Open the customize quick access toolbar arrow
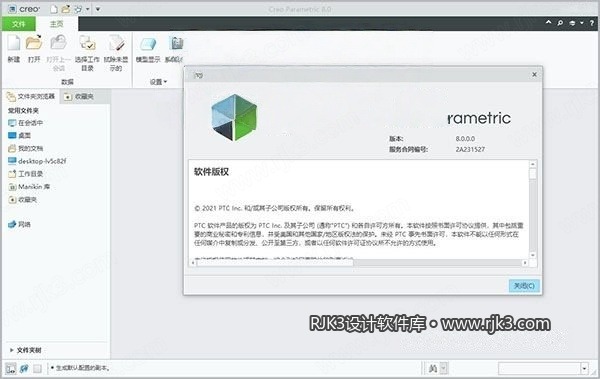This screenshot has width=600, height=379. coord(98,9)
